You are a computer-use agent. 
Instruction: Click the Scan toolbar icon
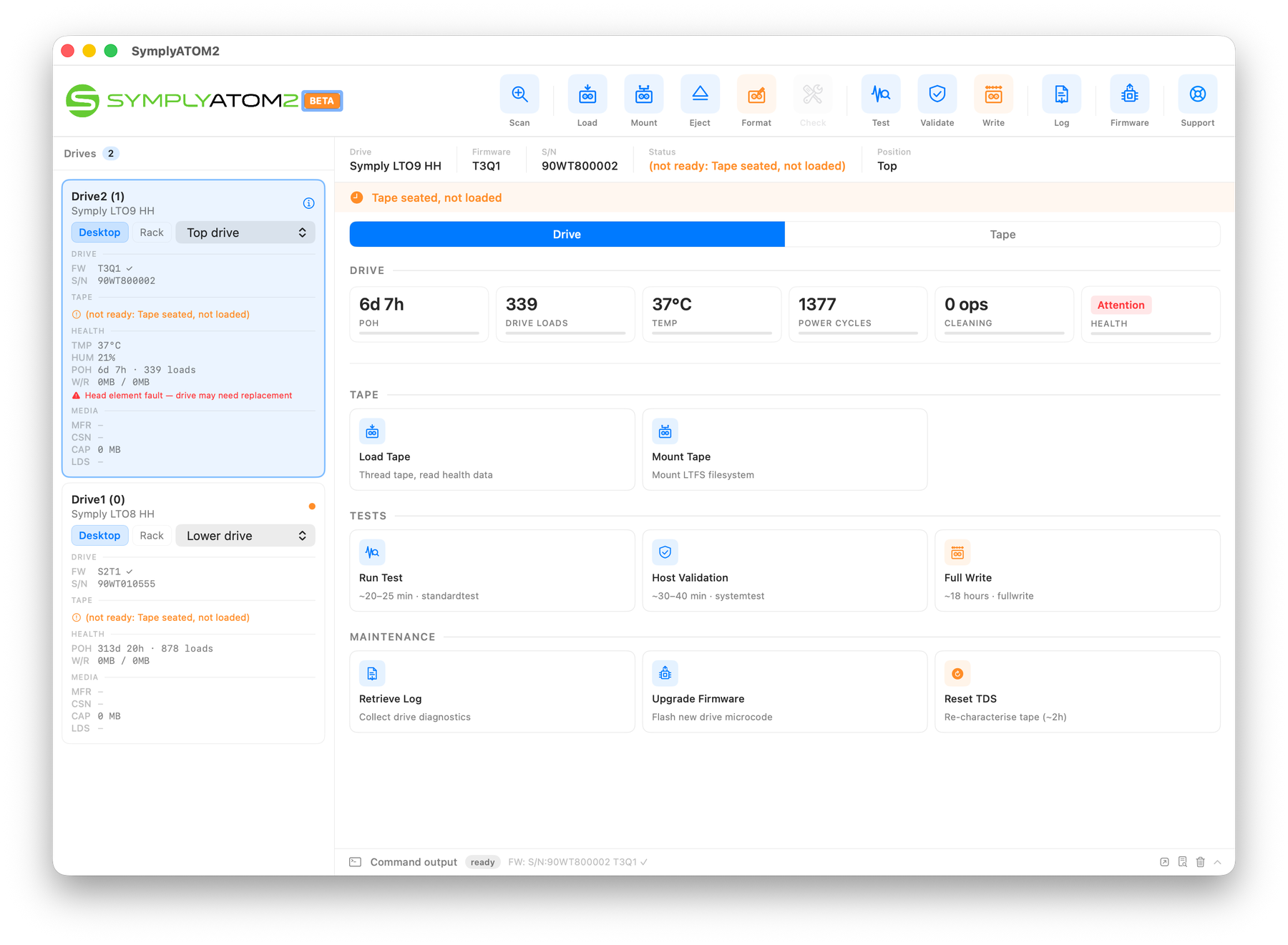point(519,94)
